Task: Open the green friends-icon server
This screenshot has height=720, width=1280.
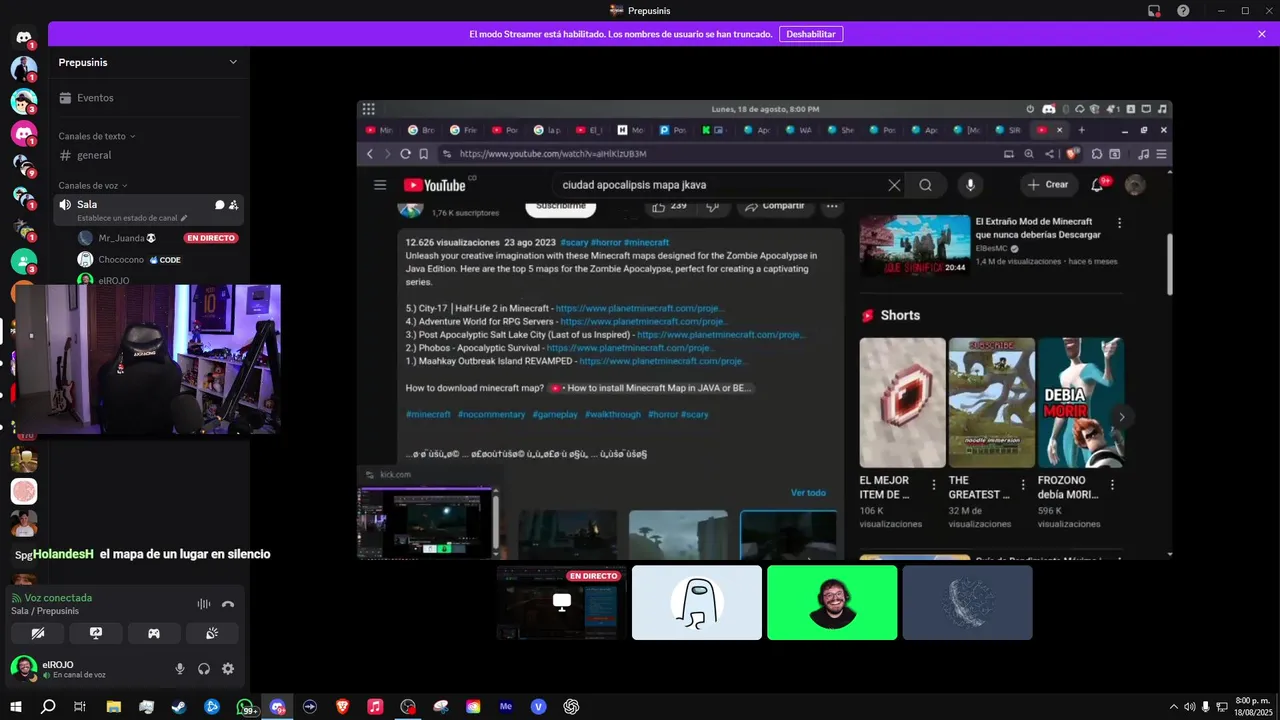Action: pos(24,261)
